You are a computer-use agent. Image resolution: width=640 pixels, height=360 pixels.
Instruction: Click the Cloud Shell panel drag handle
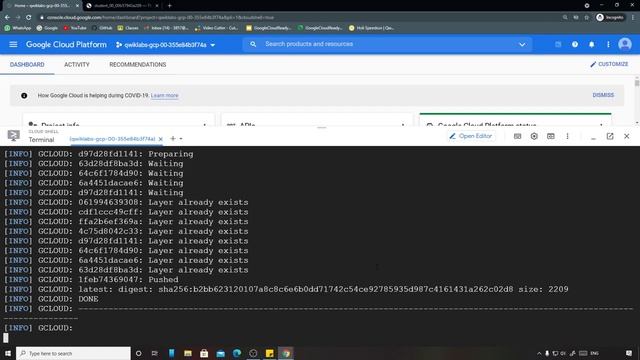click(x=322, y=127)
